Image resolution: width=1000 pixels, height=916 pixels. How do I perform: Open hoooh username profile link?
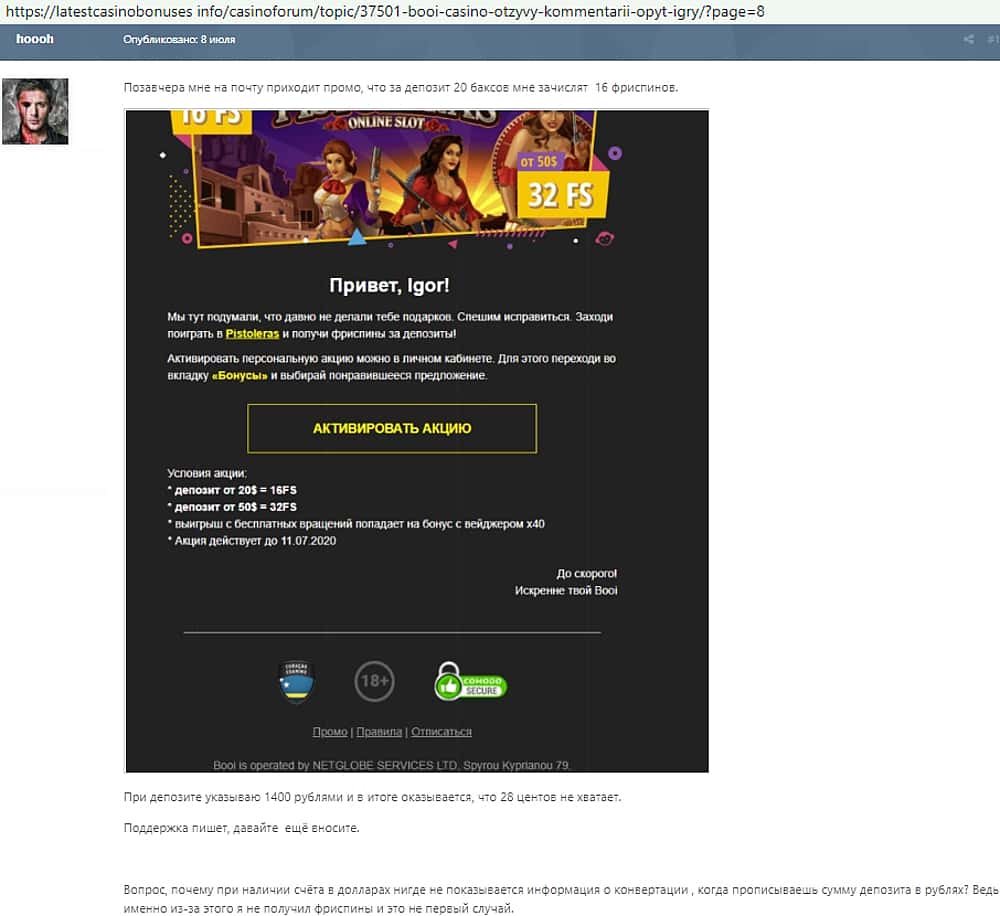[x=35, y=39]
